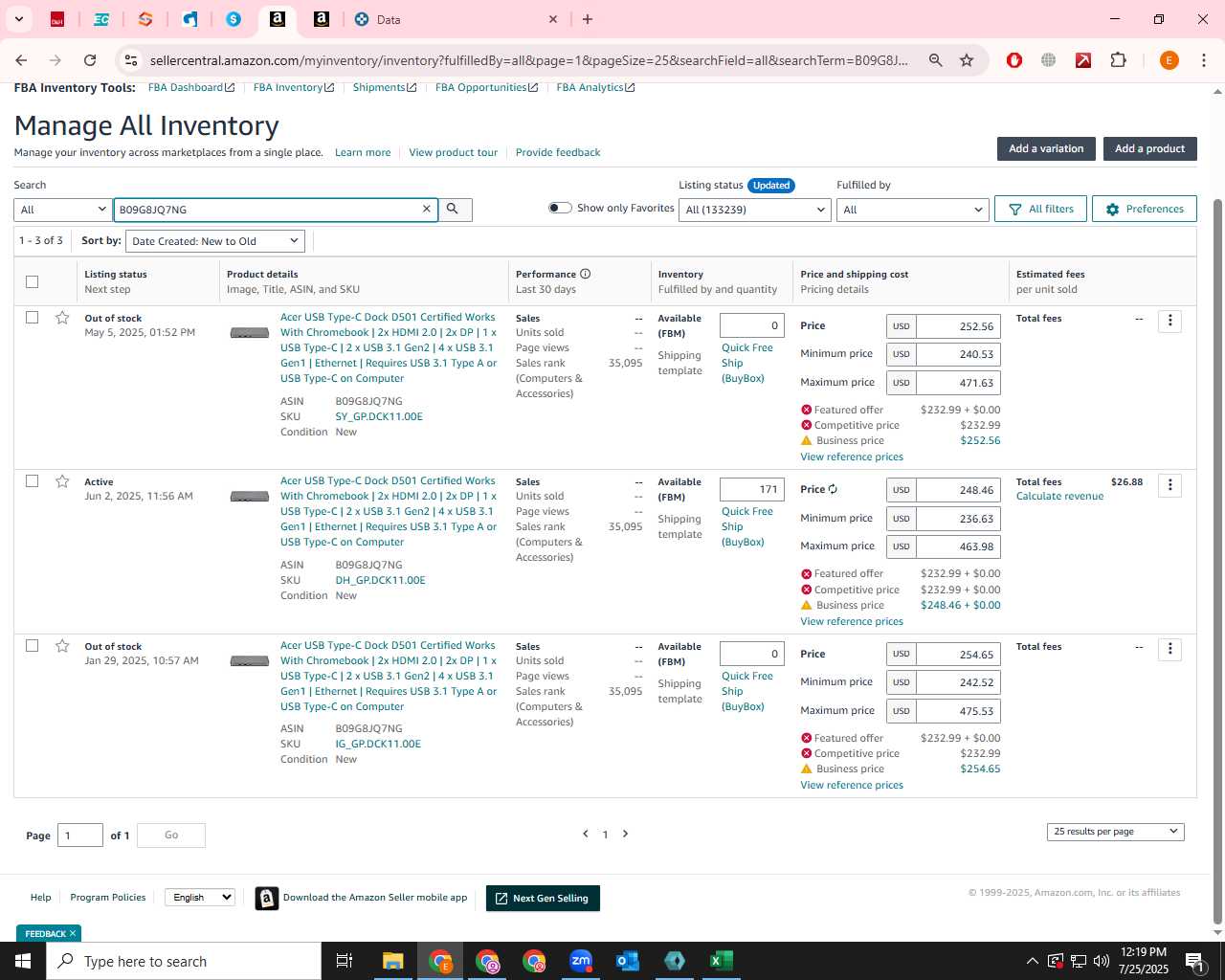Open the search field 'All' dropdown
Image resolution: width=1225 pixels, height=980 pixels.
[x=63, y=210]
